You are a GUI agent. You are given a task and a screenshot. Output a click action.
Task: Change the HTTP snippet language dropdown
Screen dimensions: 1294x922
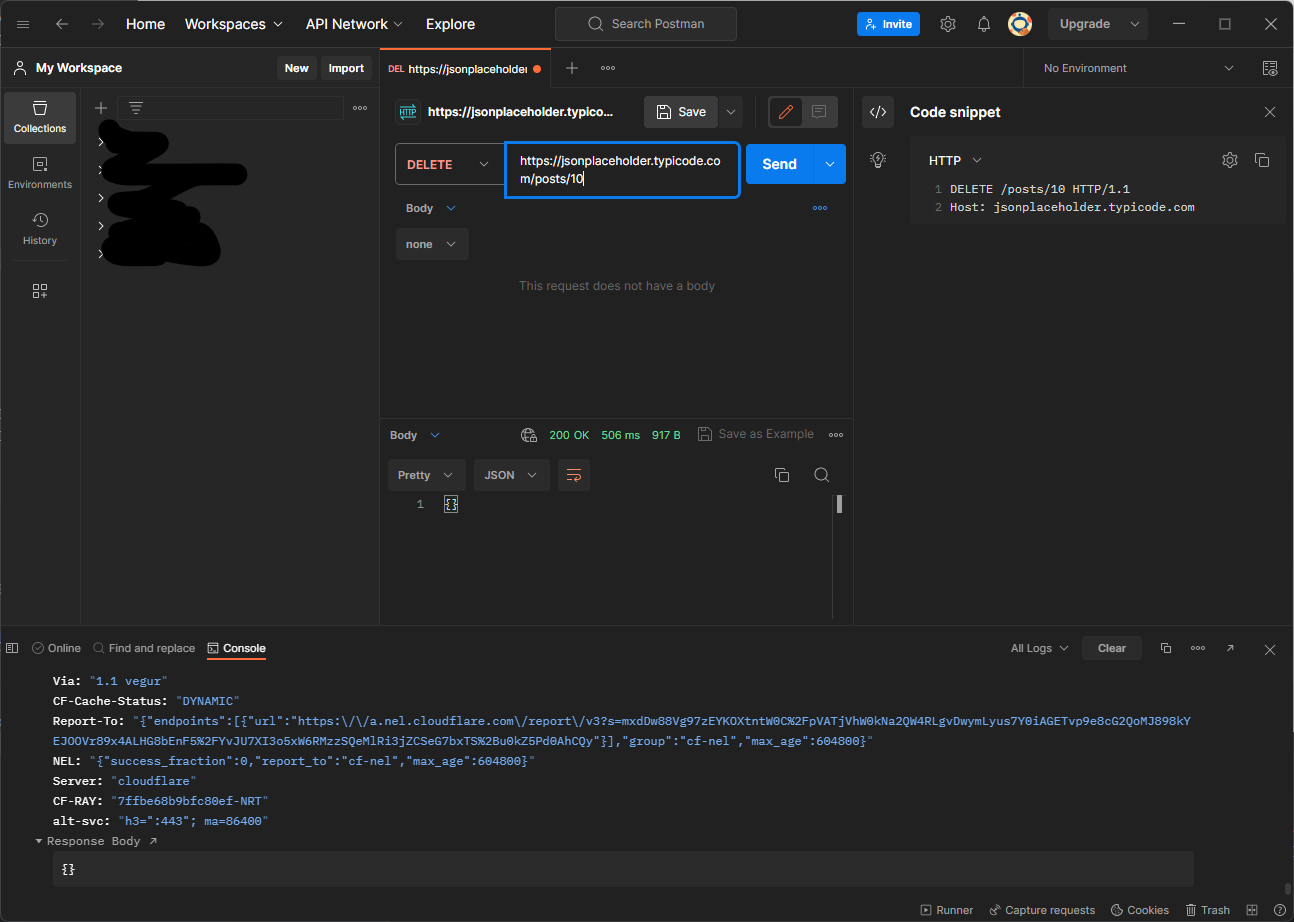click(x=956, y=160)
